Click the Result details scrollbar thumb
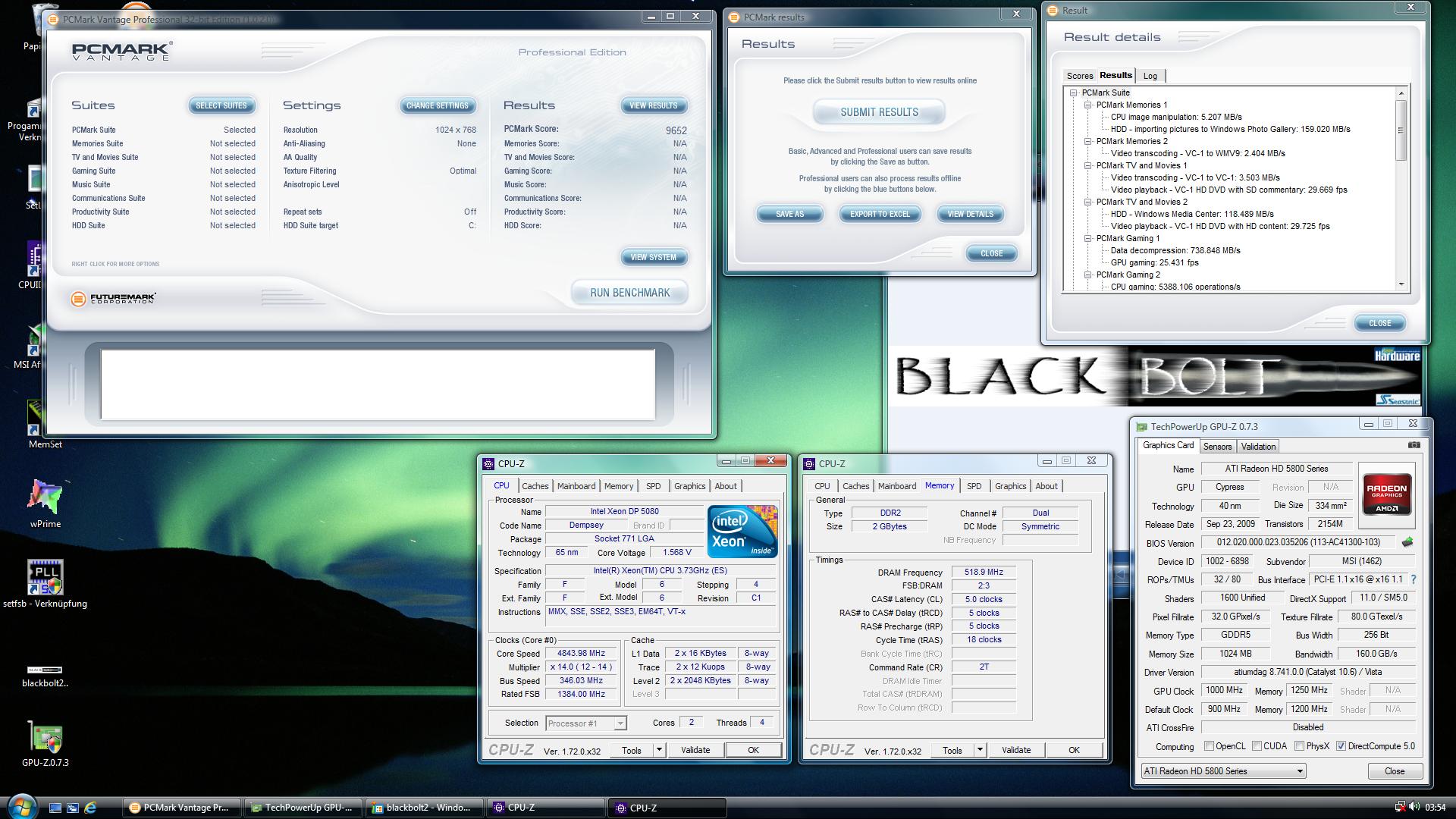This screenshot has width=1456, height=819. [1401, 129]
